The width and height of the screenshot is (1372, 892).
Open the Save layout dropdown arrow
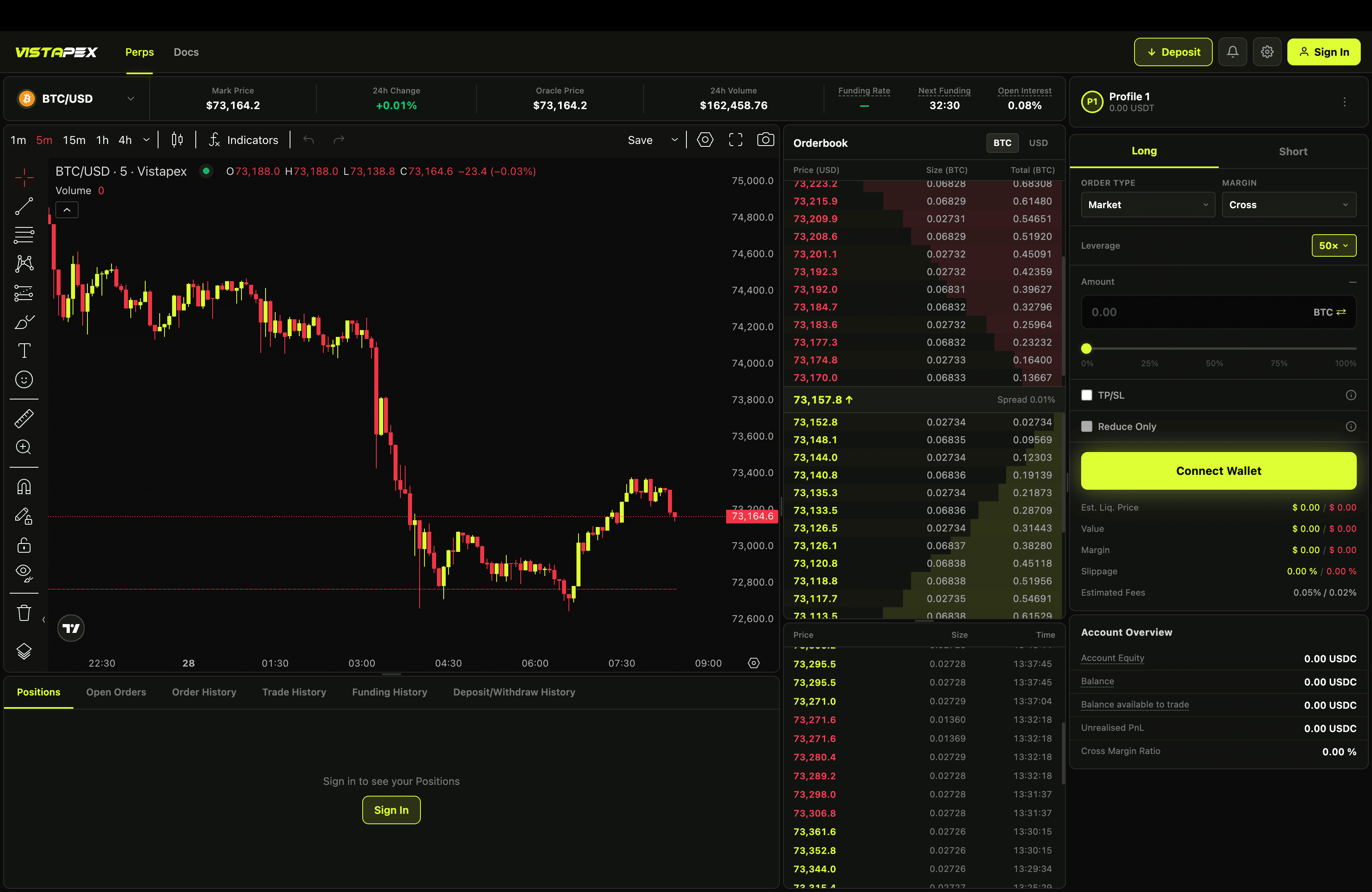point(674,140)
